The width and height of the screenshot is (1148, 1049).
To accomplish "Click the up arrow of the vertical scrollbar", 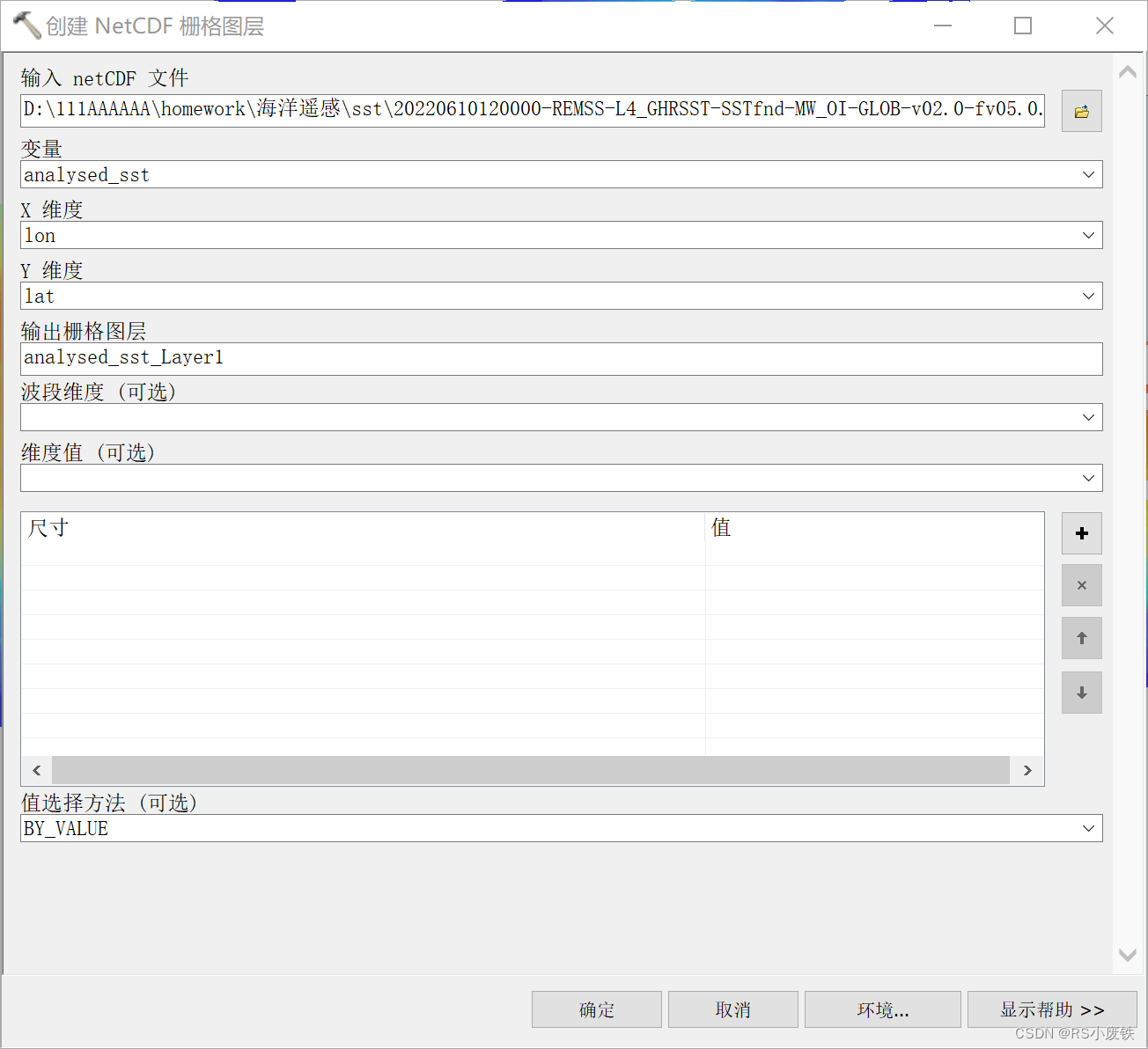I will [1128, 70].
